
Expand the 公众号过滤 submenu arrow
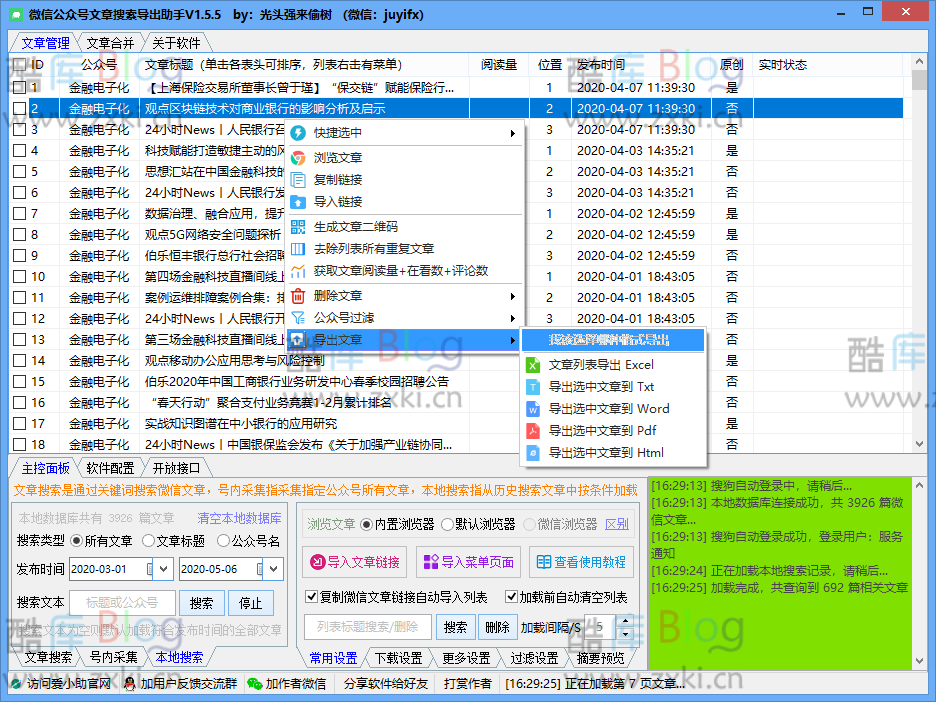click(x=512, y=318)
